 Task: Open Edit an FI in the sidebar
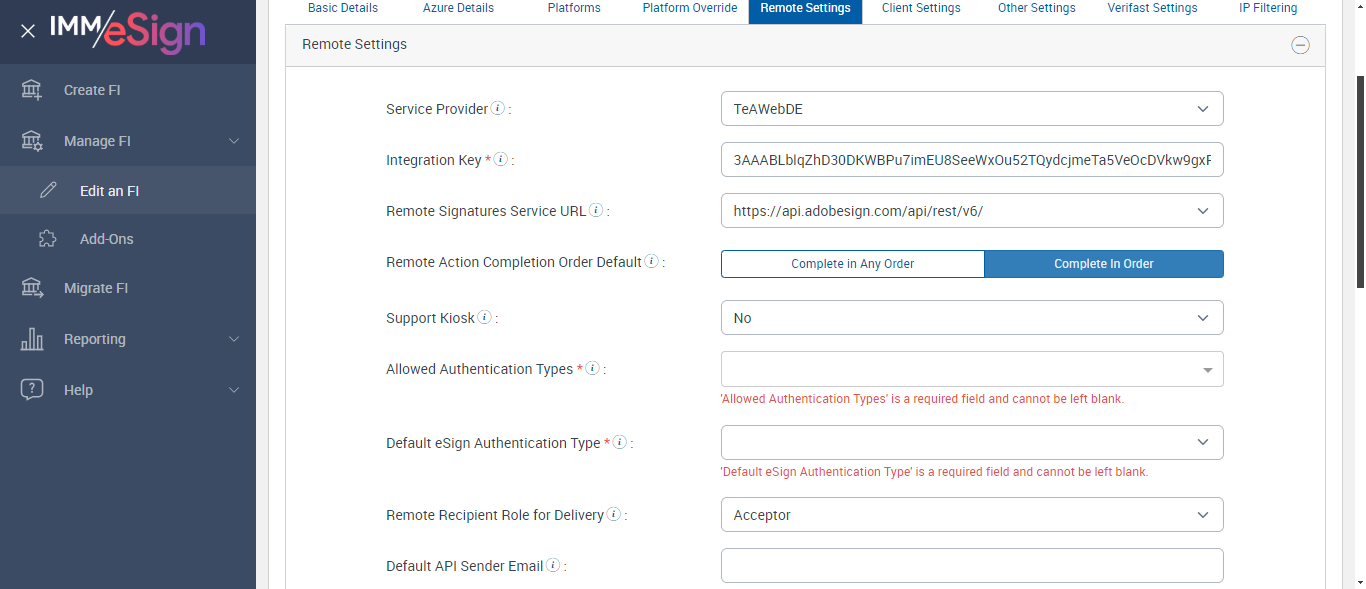[x=109, y=191]
